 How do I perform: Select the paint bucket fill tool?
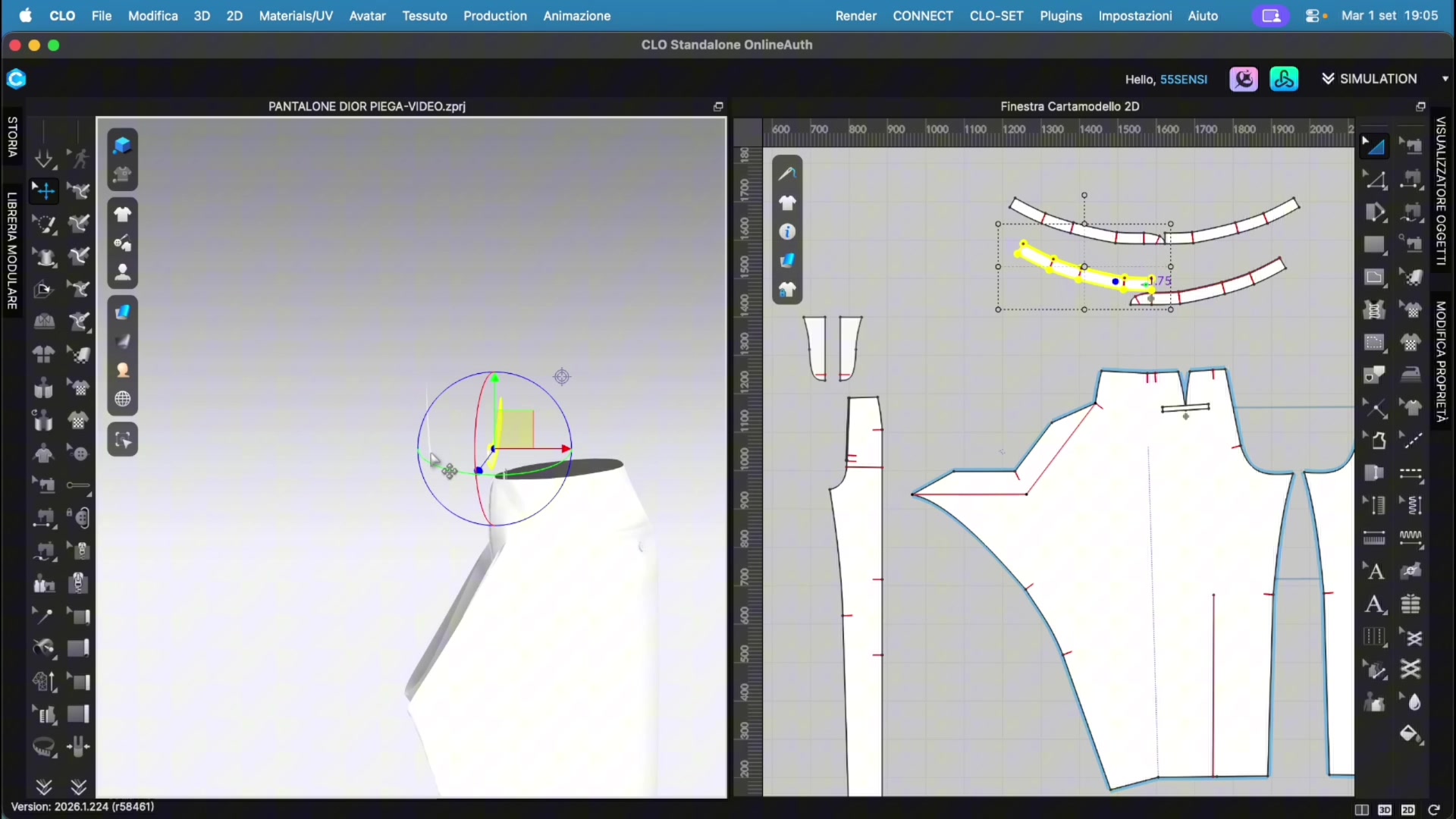[1410, 734]
